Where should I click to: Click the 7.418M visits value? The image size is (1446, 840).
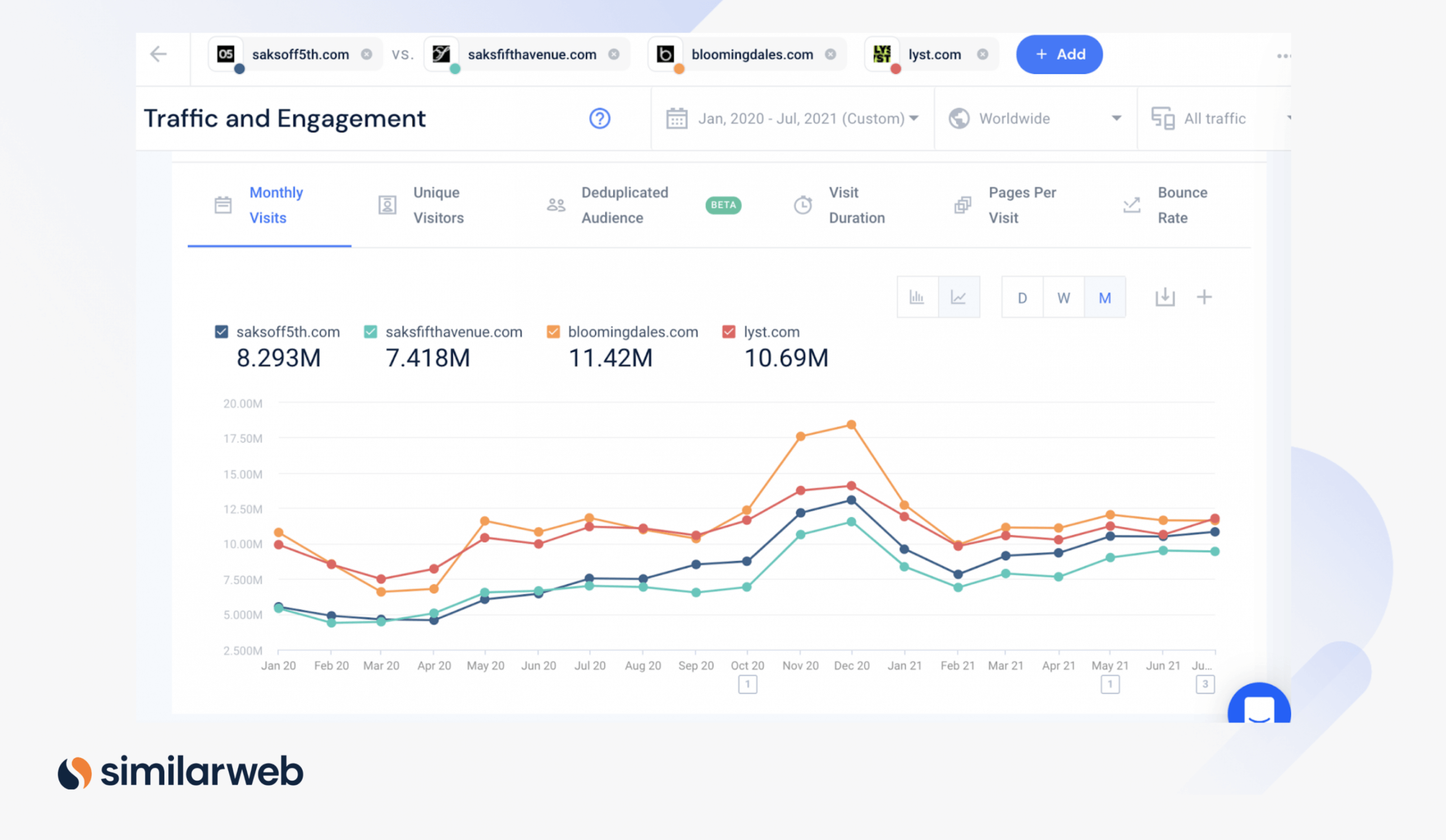428,358
